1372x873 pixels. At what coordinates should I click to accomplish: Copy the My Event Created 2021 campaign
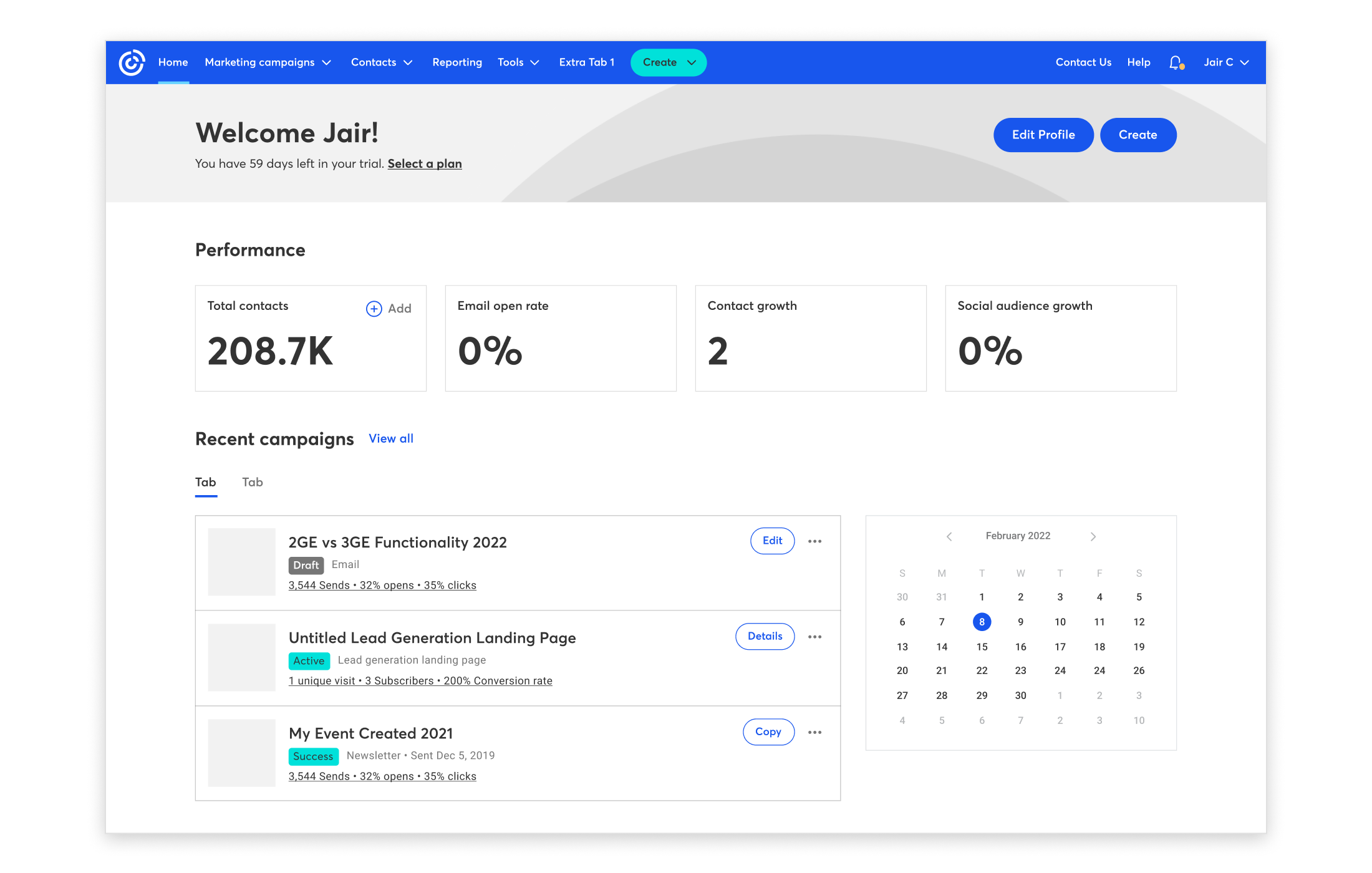point(768,731)
